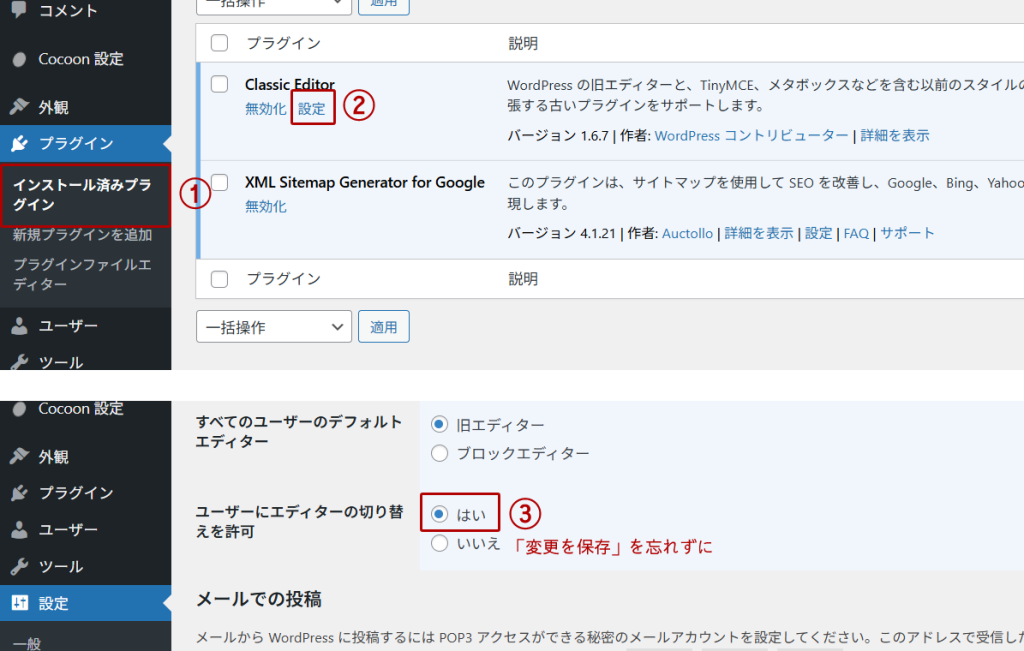Screen dimensions: 1024x651
Task: Open 外観 menu on the editor settings screen
Action: [x=54, y=457]
